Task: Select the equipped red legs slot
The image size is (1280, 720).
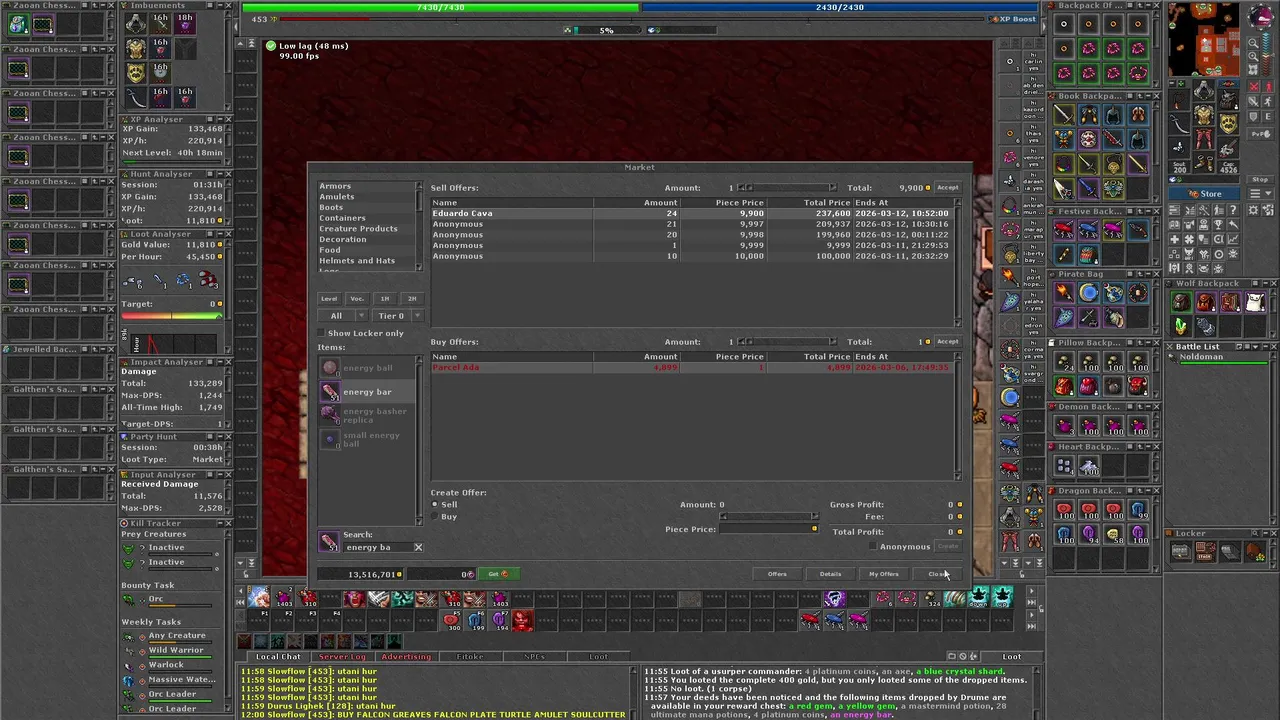Action: 1204,139
